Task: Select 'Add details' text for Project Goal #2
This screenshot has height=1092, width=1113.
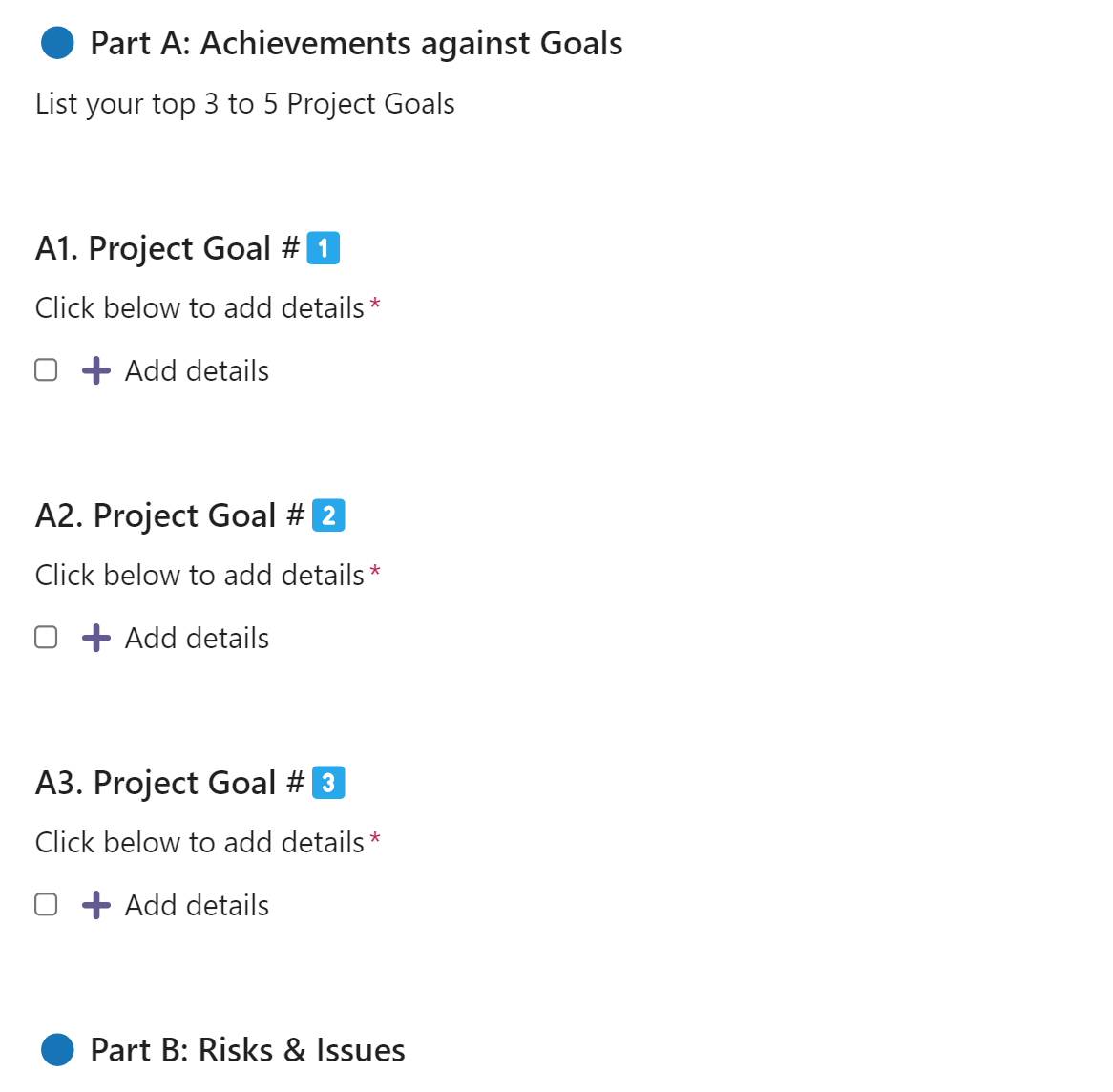Action: [x=197, y=639]
